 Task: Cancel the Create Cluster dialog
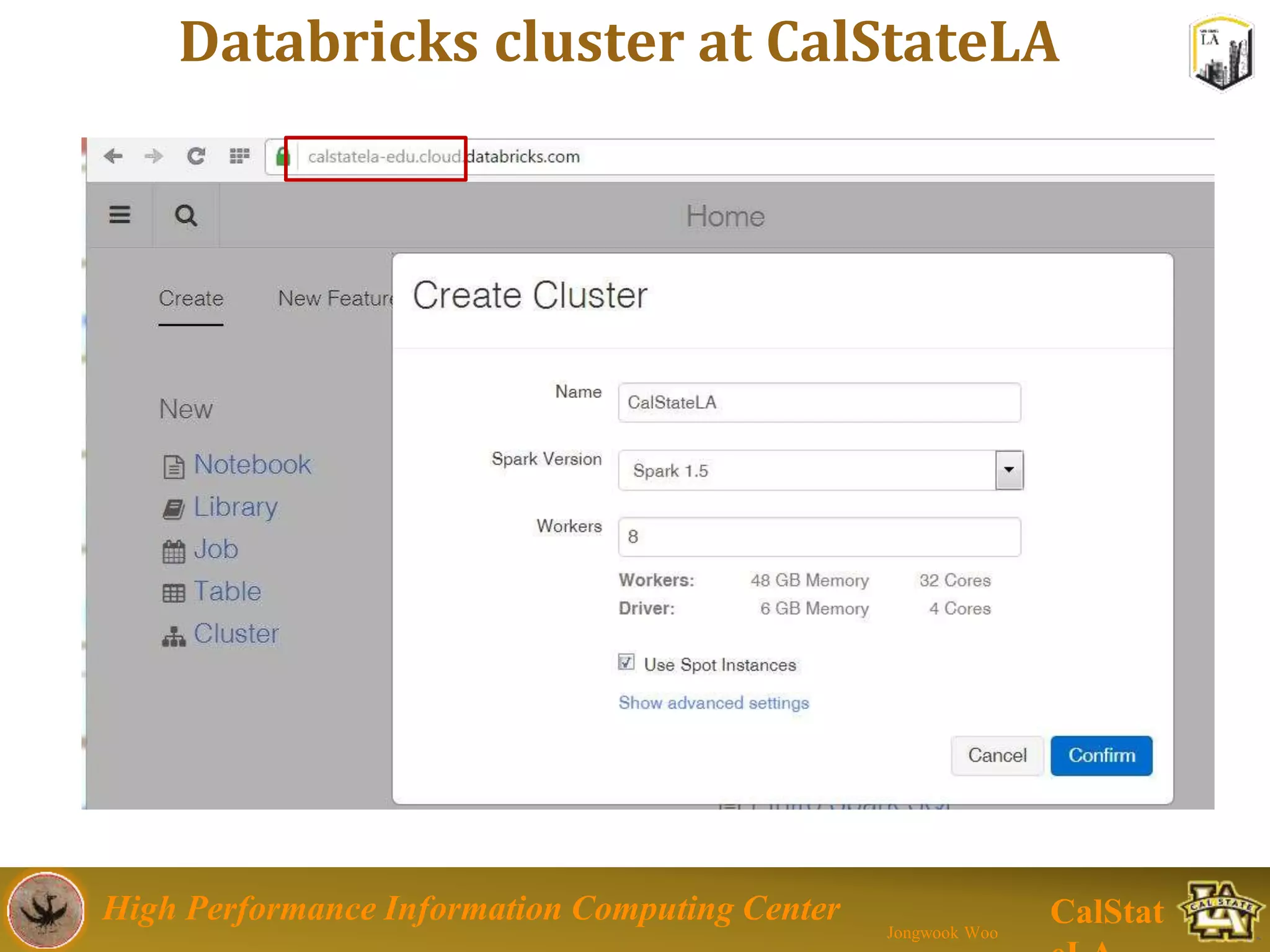coord(997,756)
